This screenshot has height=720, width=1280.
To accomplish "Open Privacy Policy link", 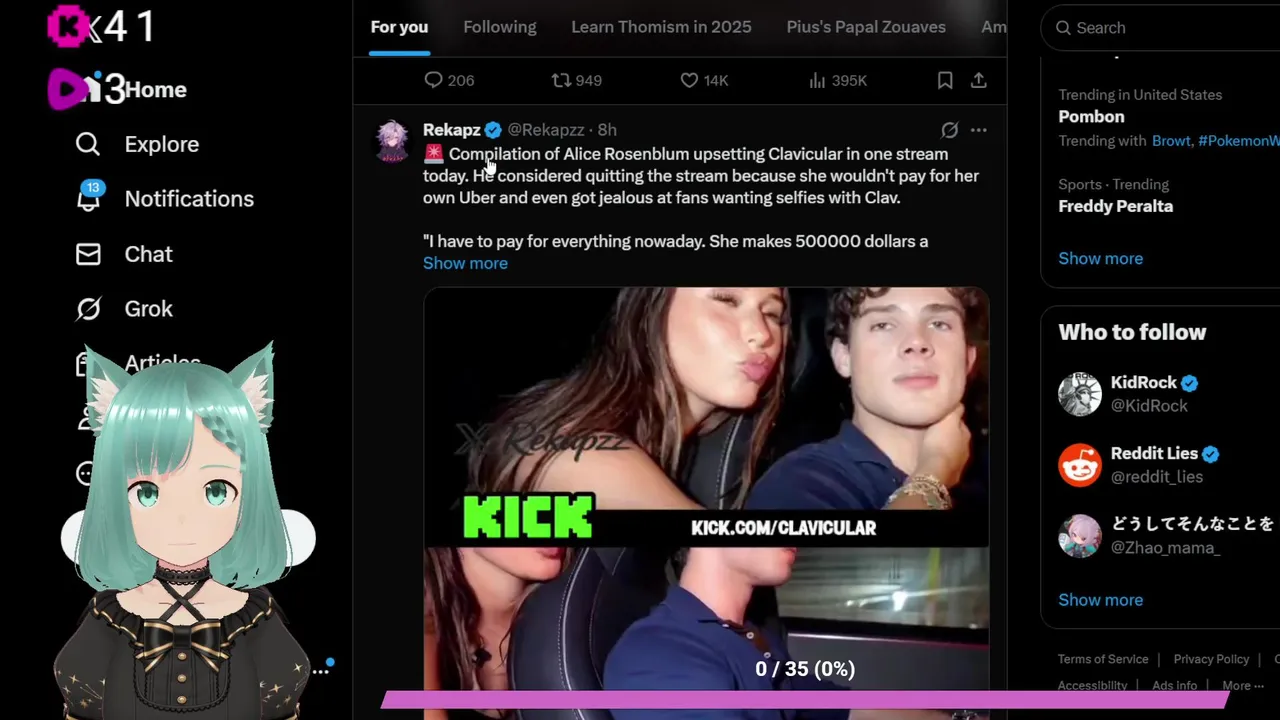I will [1211, 659].
